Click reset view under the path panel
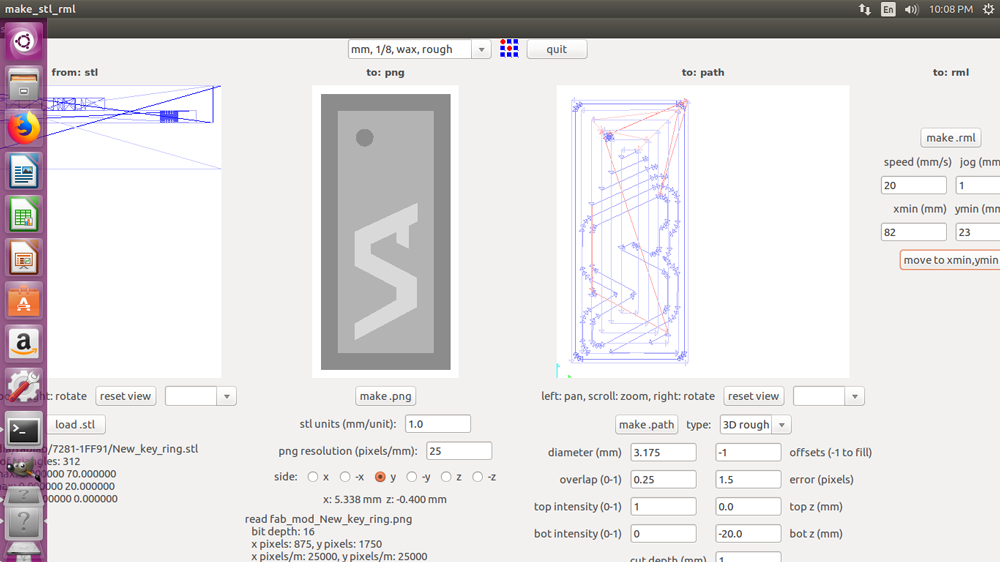The width and height of the screenshot is (1000, 562). point(754,396)
